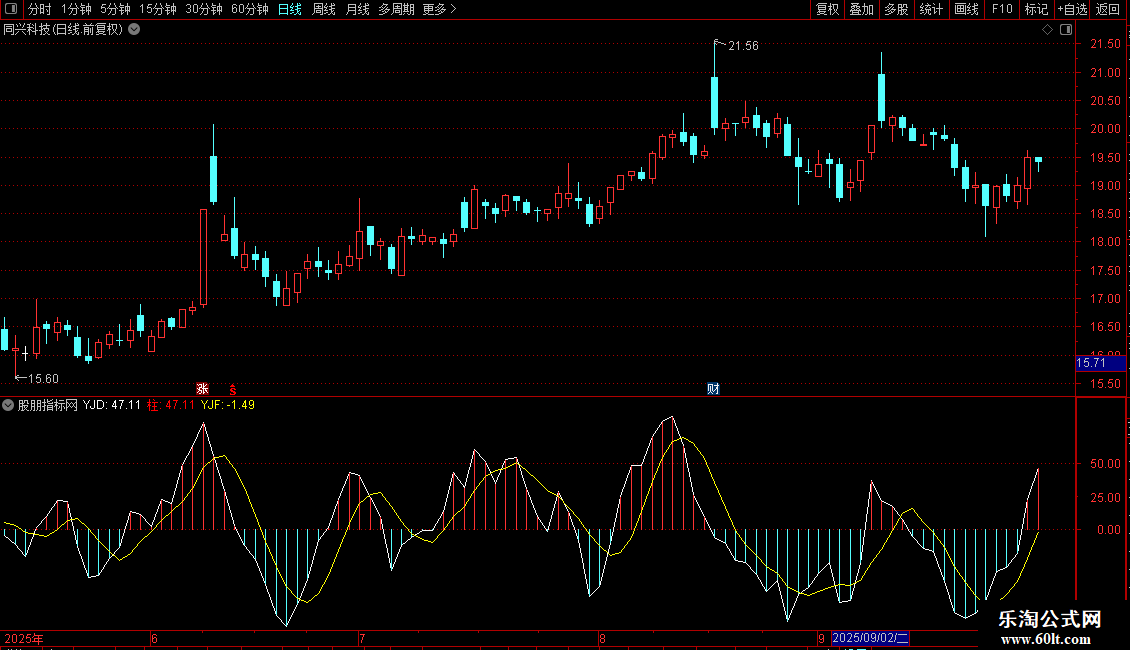Click the 21.50 price axis label
This screenshot has height=650, width=1130.
tap(1105, 45)
